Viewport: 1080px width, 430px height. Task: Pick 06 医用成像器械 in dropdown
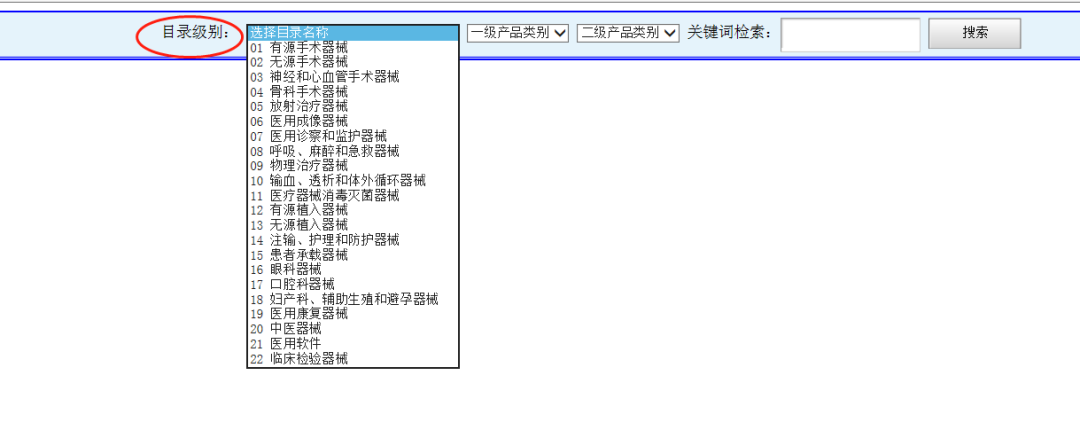(353, 122)
